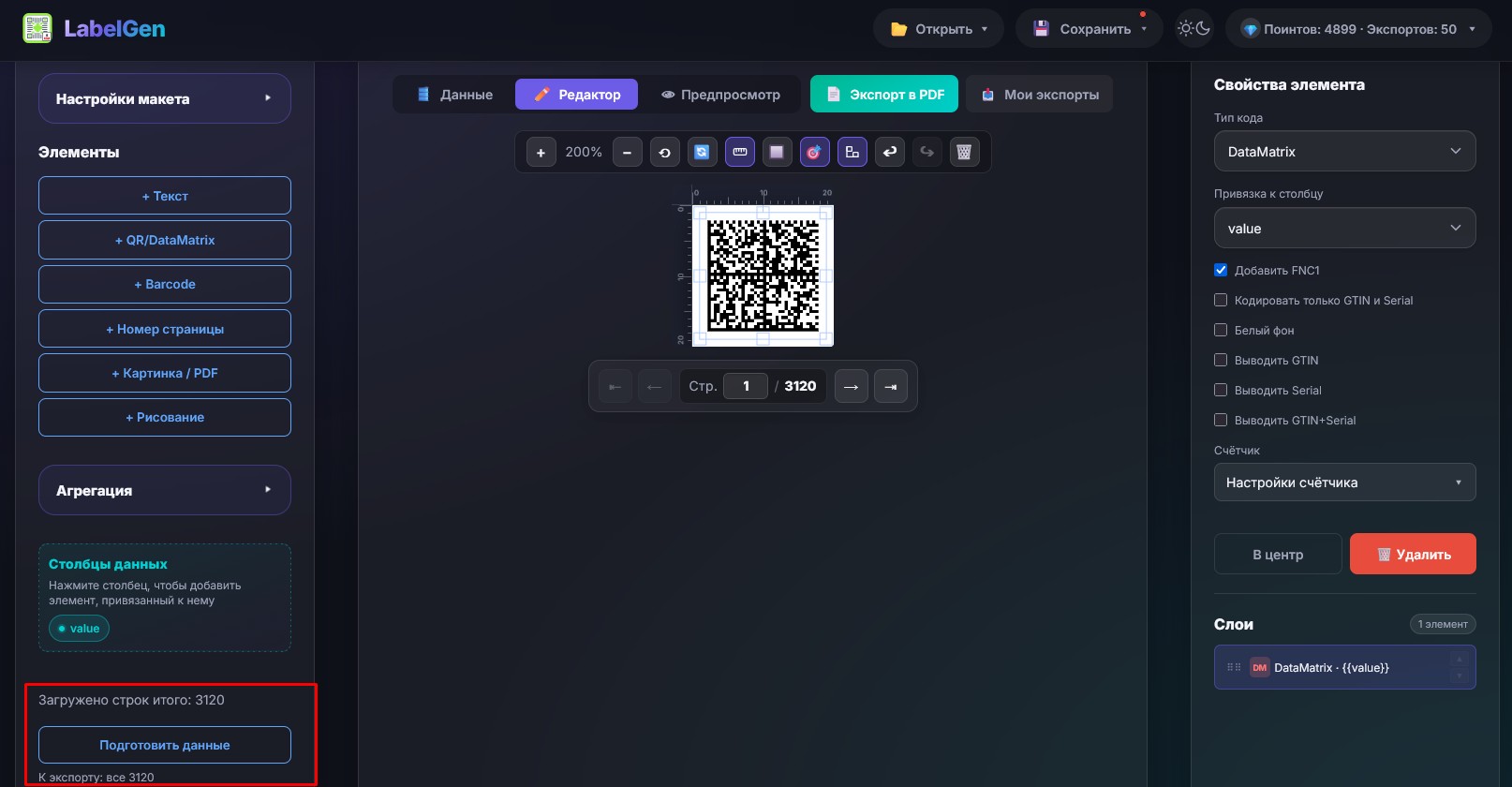The image size is (1512, 787).
Task: Open the Привязка к столбцу dropdown
Action: [1344, 229]
